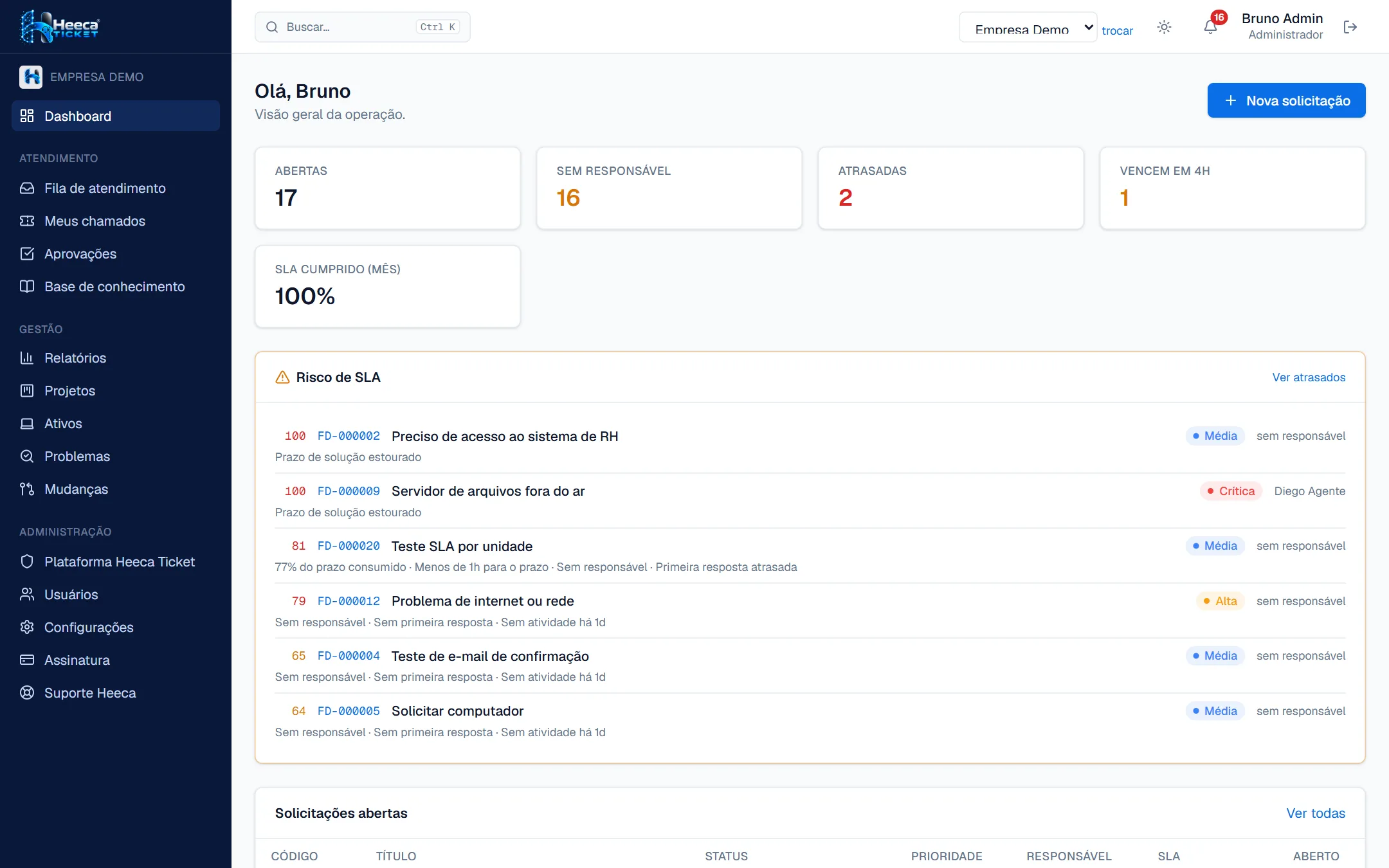Open ticket FD-000004
The width and height of the screenshot is (1389, 868).
tap(349, 656)
